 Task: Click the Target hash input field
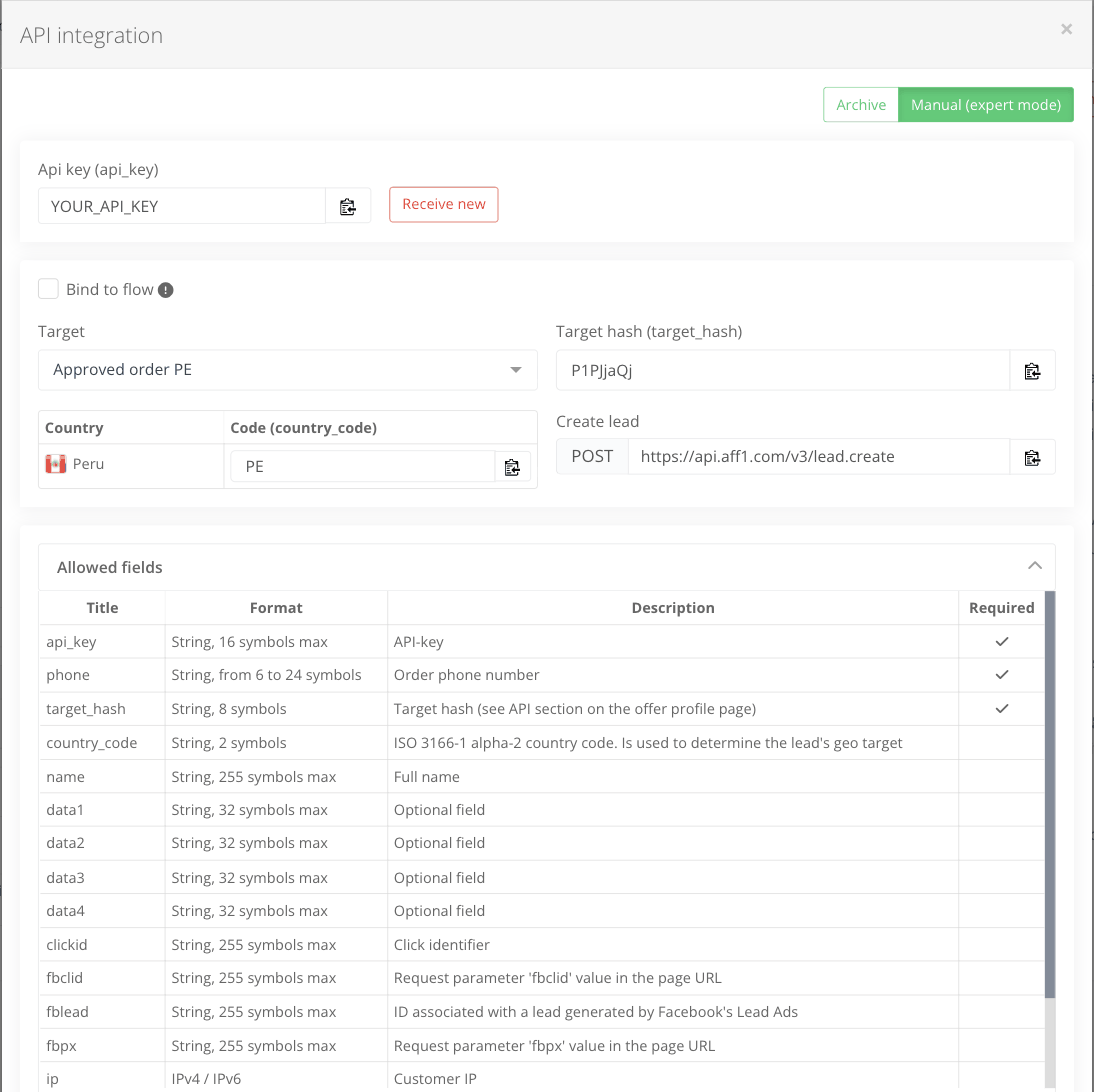pos(783,371)
